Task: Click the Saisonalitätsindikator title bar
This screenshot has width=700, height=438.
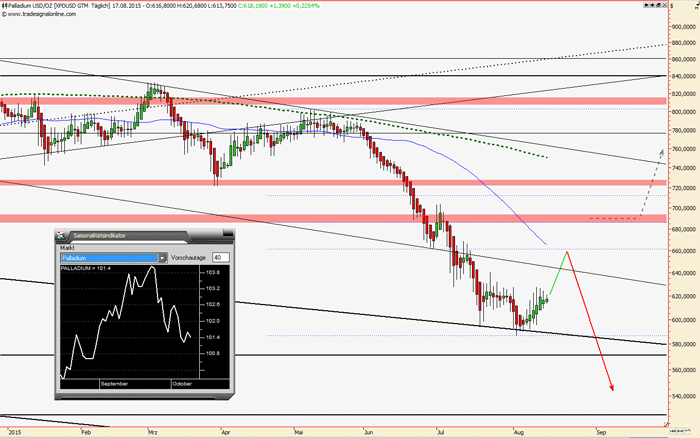Action: (140, 235)
